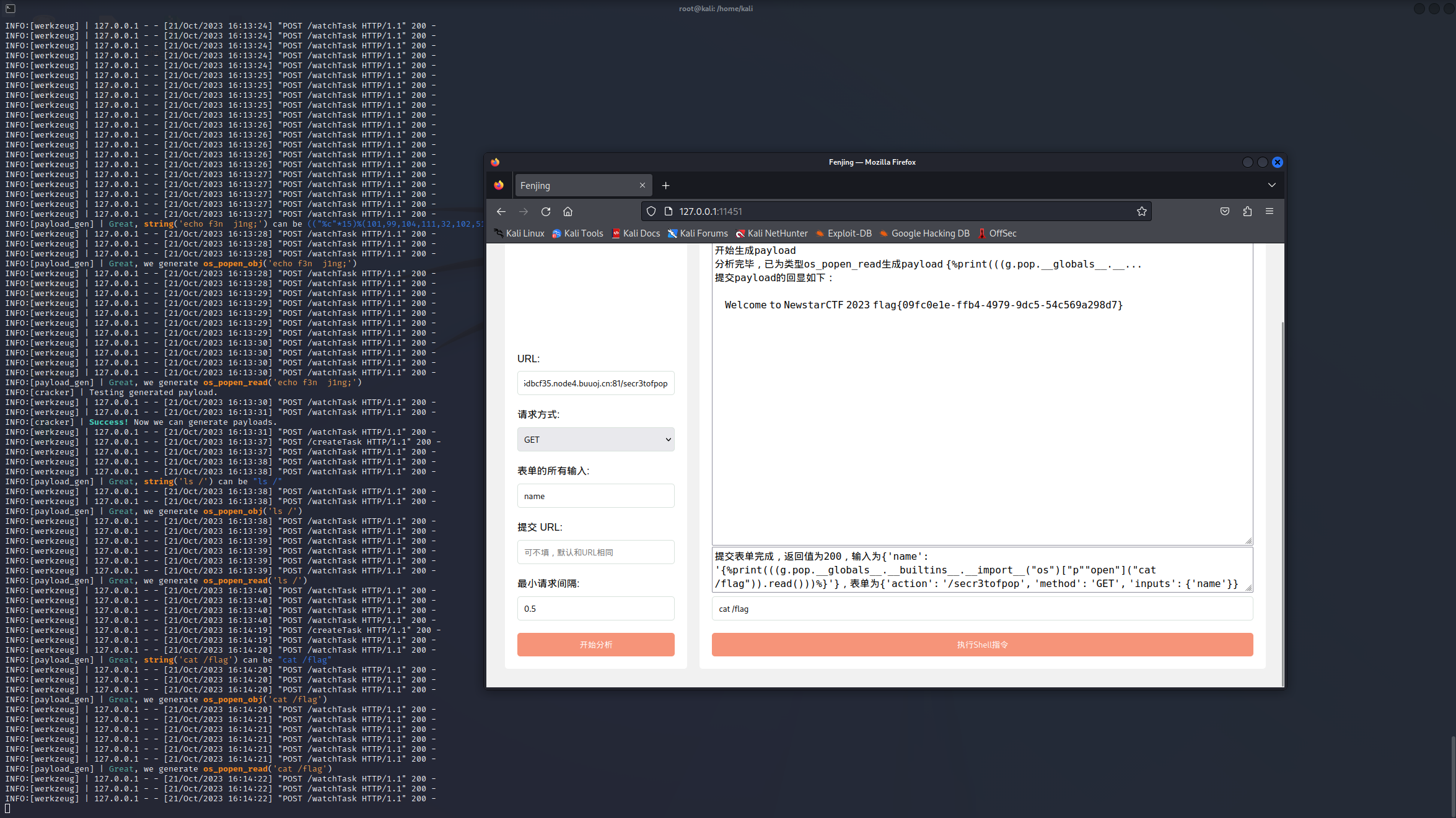Minimize the Firefox window

pos(1247,162)
